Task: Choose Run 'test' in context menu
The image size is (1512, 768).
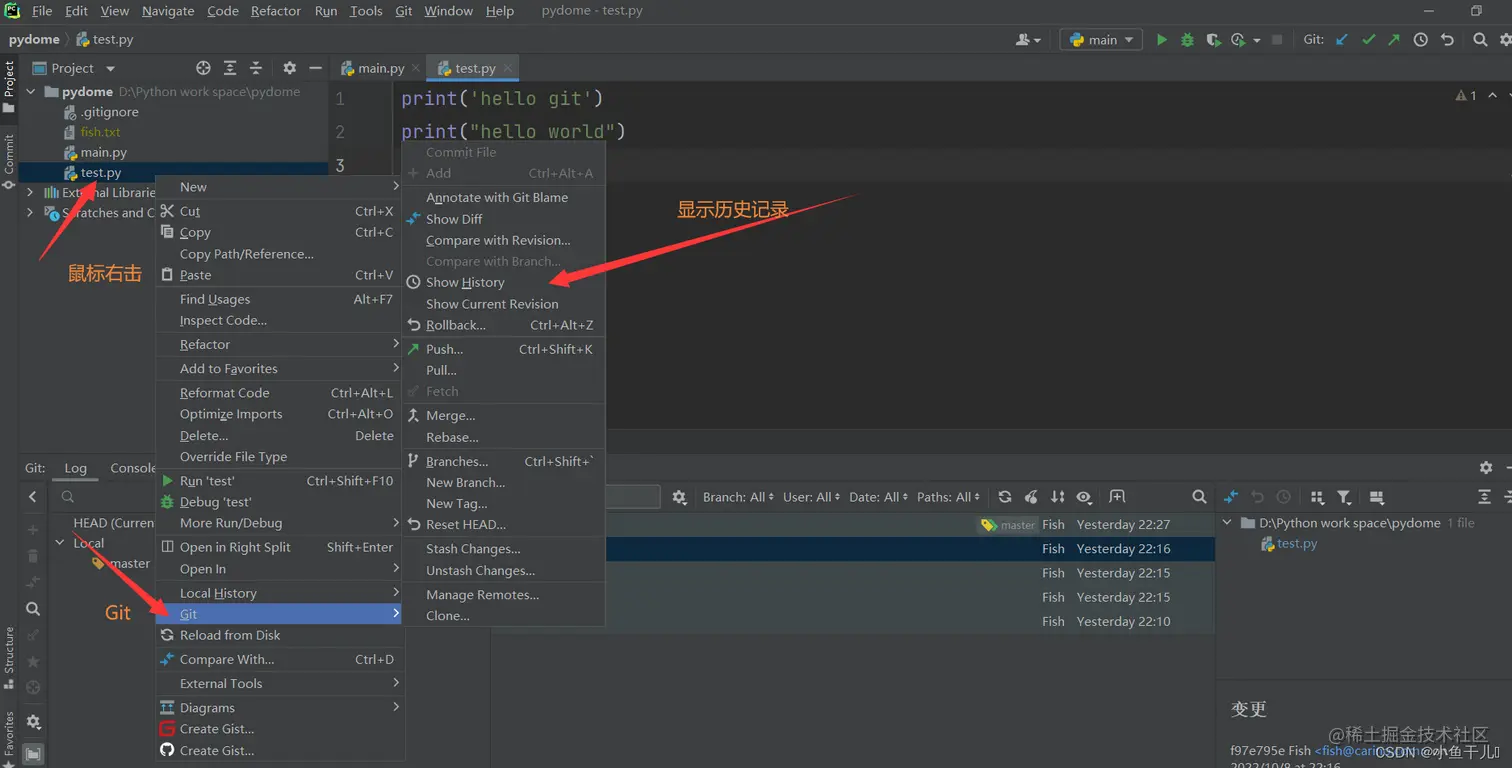Action: 279,481
